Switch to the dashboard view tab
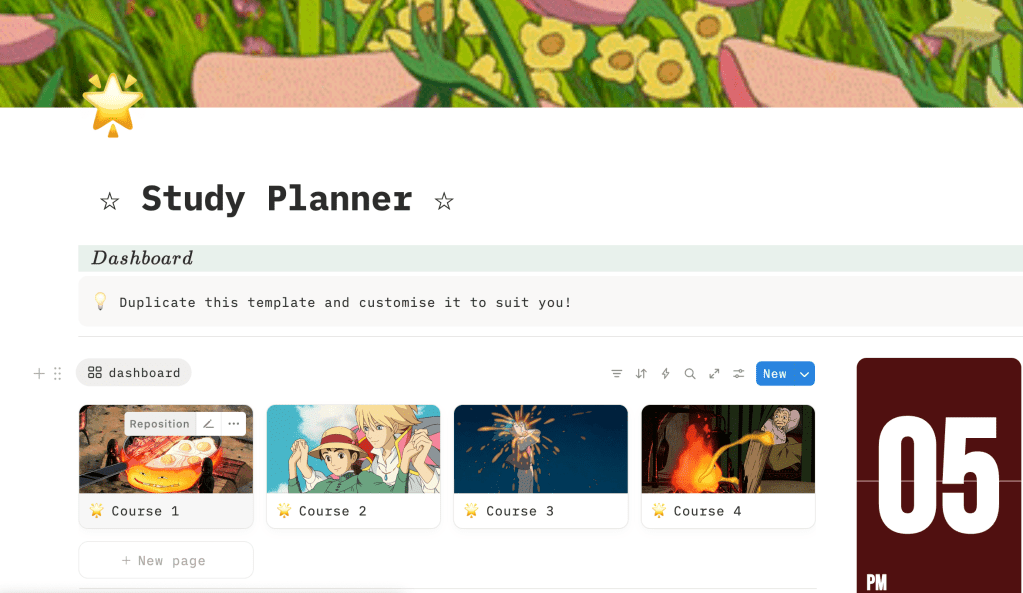1023x593 pixels. pos(134,373)
